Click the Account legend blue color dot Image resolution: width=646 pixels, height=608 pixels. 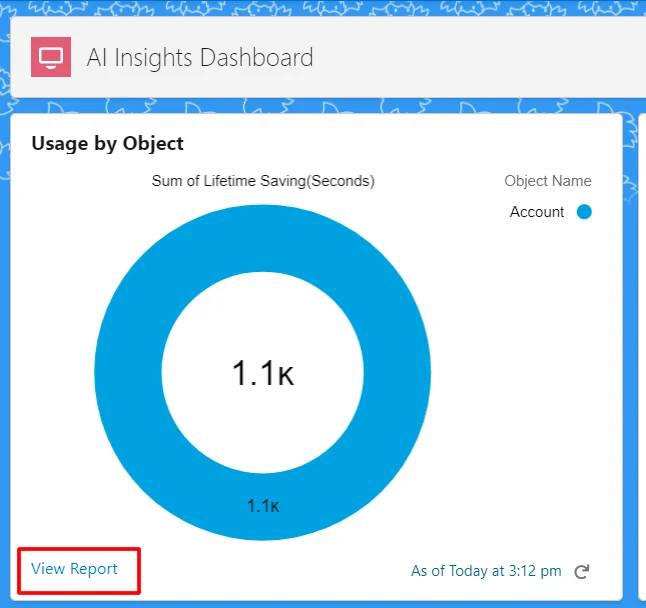(x=584, y=212)
